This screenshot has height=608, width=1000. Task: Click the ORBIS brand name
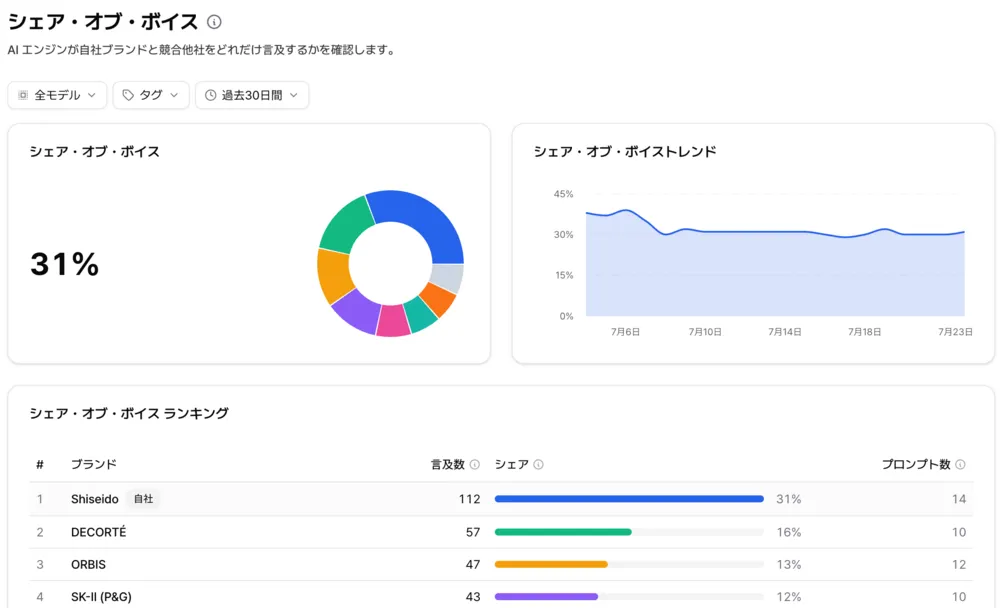(x=88, y=565)
